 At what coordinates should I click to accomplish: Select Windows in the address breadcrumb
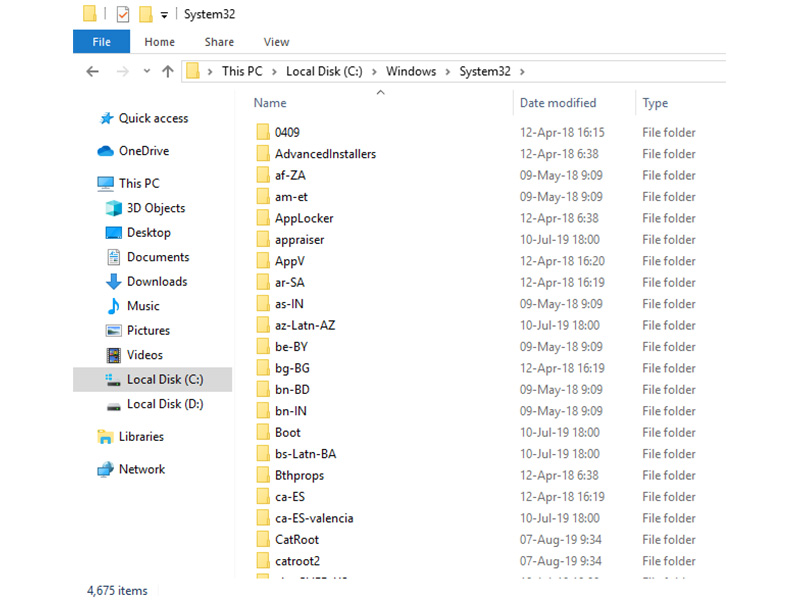pyautogui.click(x=411, y=71)
